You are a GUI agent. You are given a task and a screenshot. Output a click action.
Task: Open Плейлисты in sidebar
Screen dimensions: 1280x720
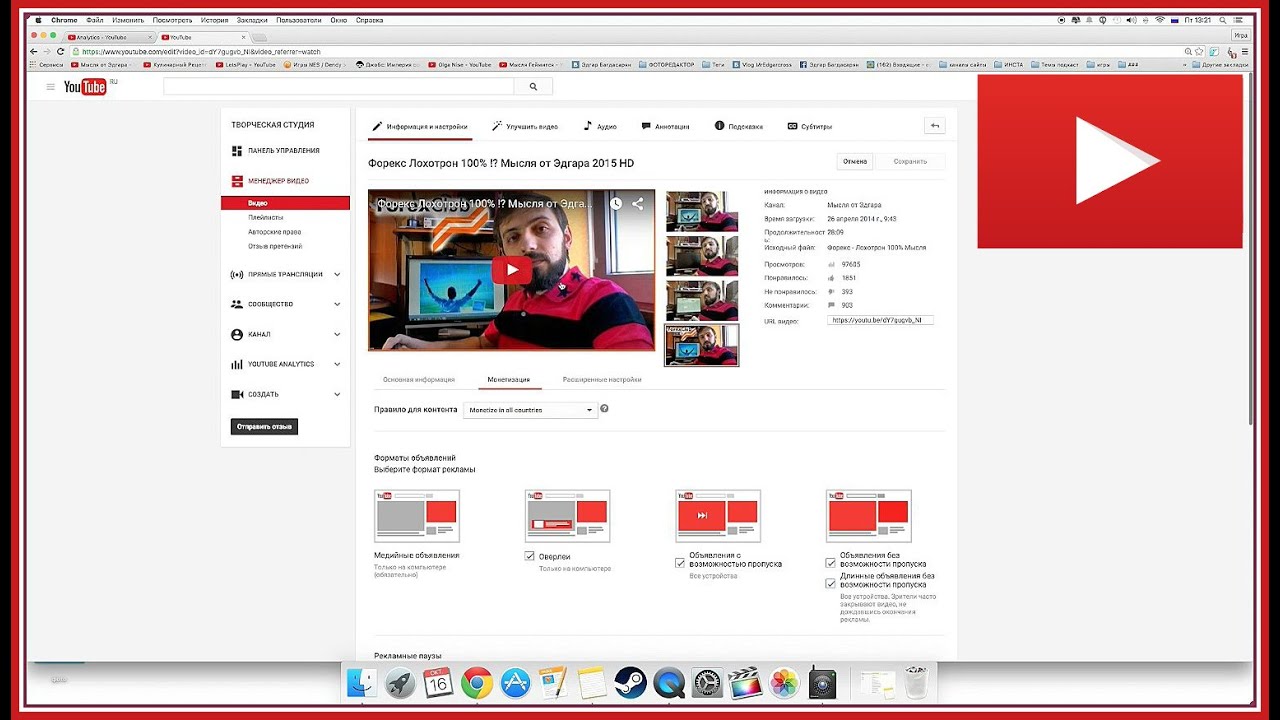(x=265, y=217)
